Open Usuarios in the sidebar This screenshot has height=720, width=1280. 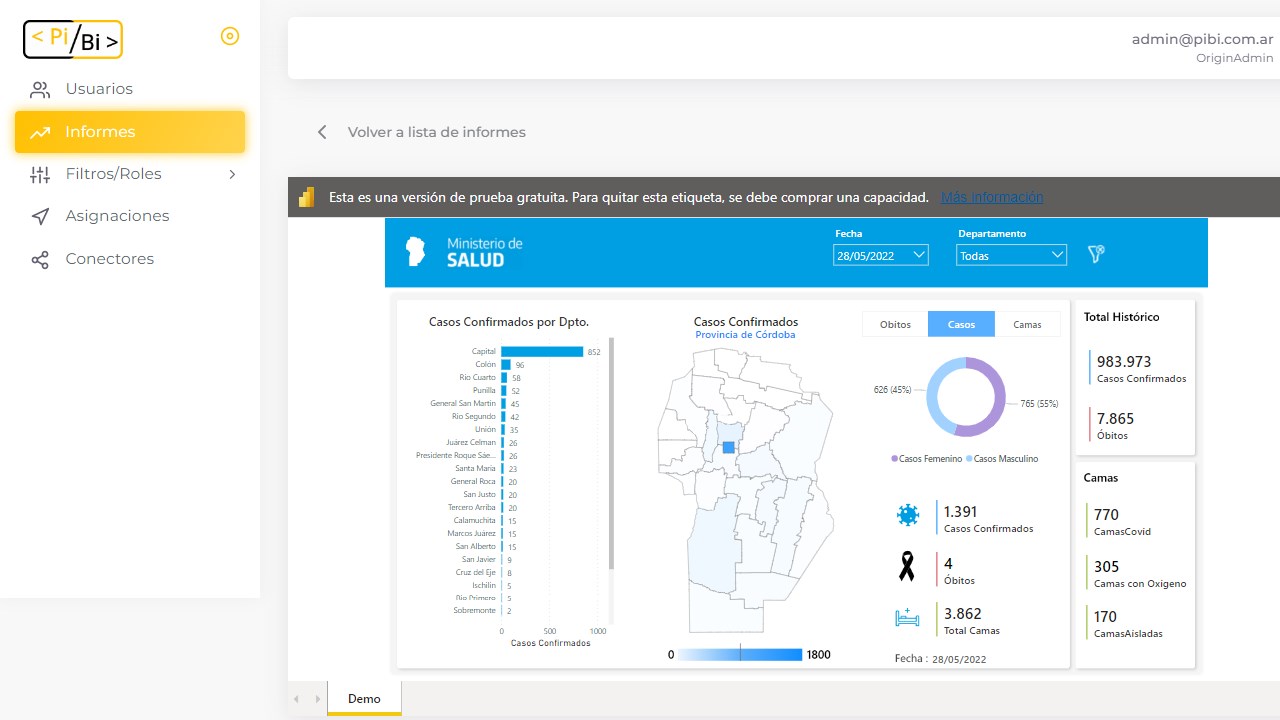[130, 90]
